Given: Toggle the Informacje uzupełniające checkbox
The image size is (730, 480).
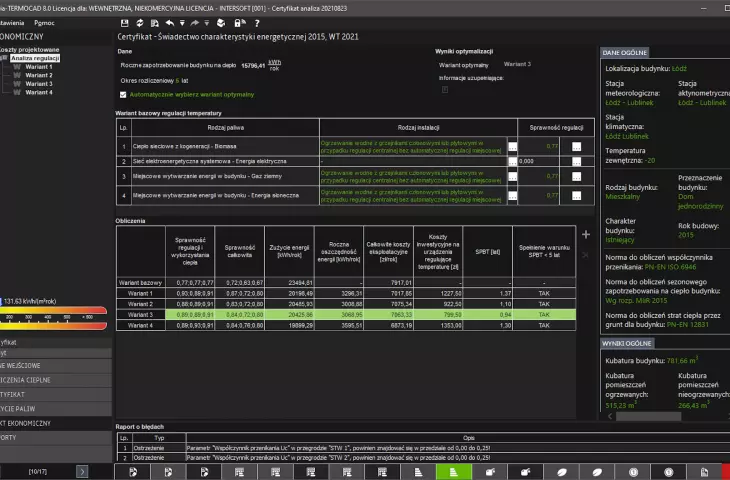Looking at the screenshot, I should click(x=445, y=89).
